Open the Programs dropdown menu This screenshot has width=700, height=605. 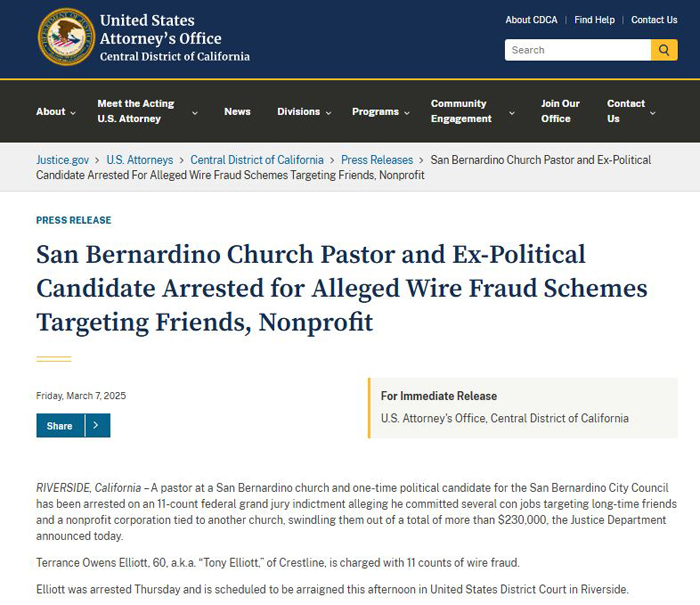[380, 112]
